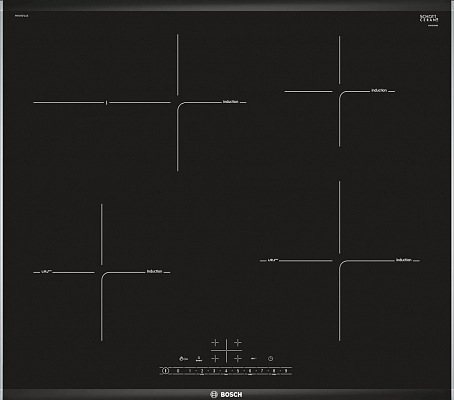Set power level 4 on slider

[226, 371]
